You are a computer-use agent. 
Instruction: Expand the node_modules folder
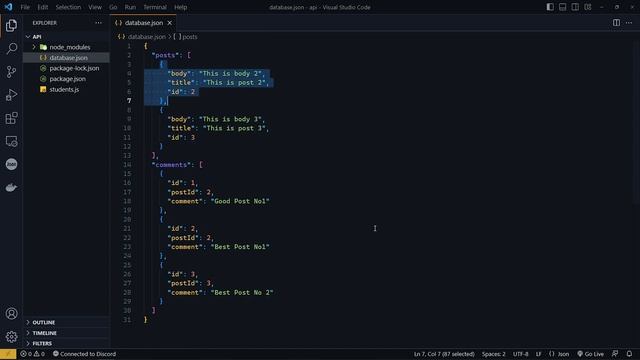click(66, 47)
